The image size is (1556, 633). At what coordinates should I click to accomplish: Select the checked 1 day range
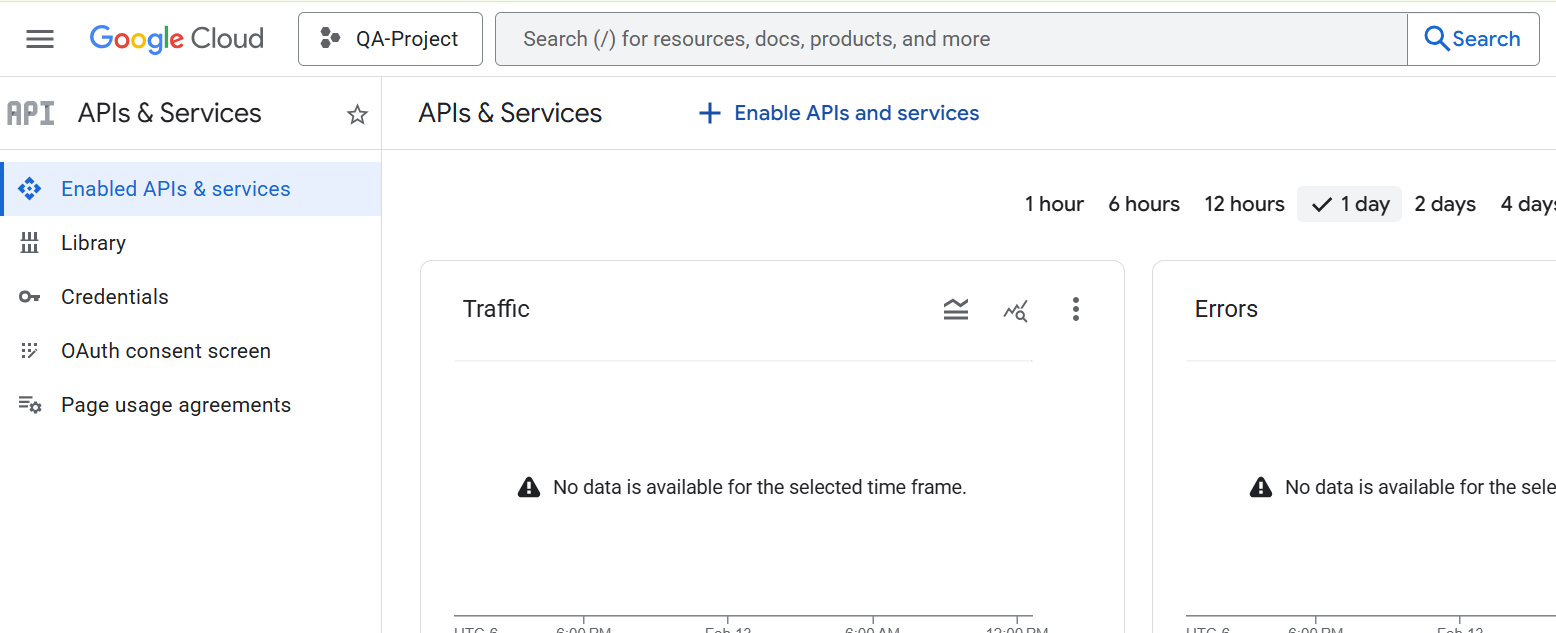pyautogui.click(x=1350, y=204)
